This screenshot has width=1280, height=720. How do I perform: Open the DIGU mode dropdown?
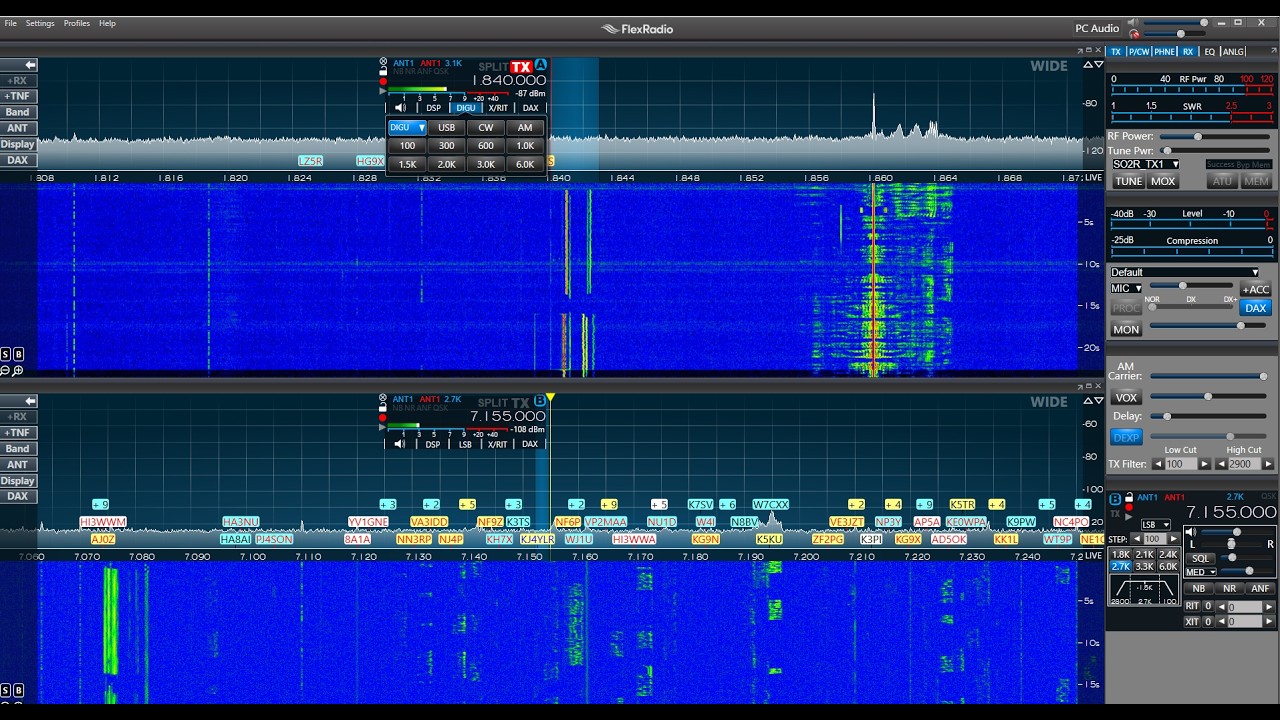click(407, 128)
